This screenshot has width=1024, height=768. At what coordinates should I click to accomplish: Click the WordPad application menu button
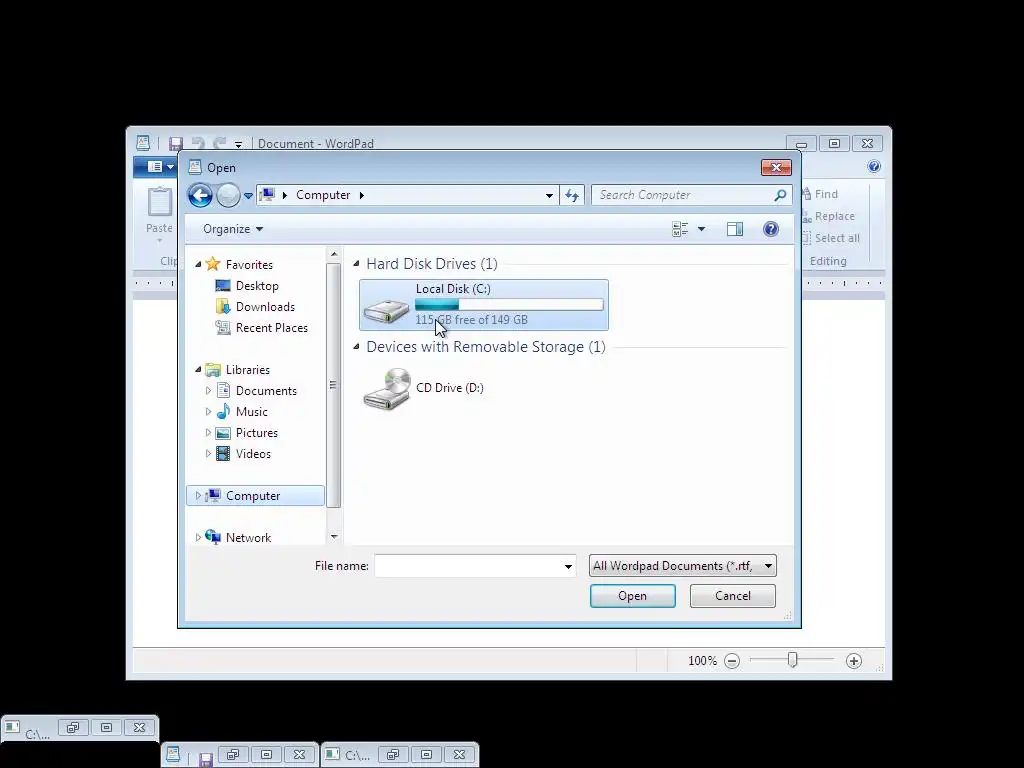coord(155,167)
